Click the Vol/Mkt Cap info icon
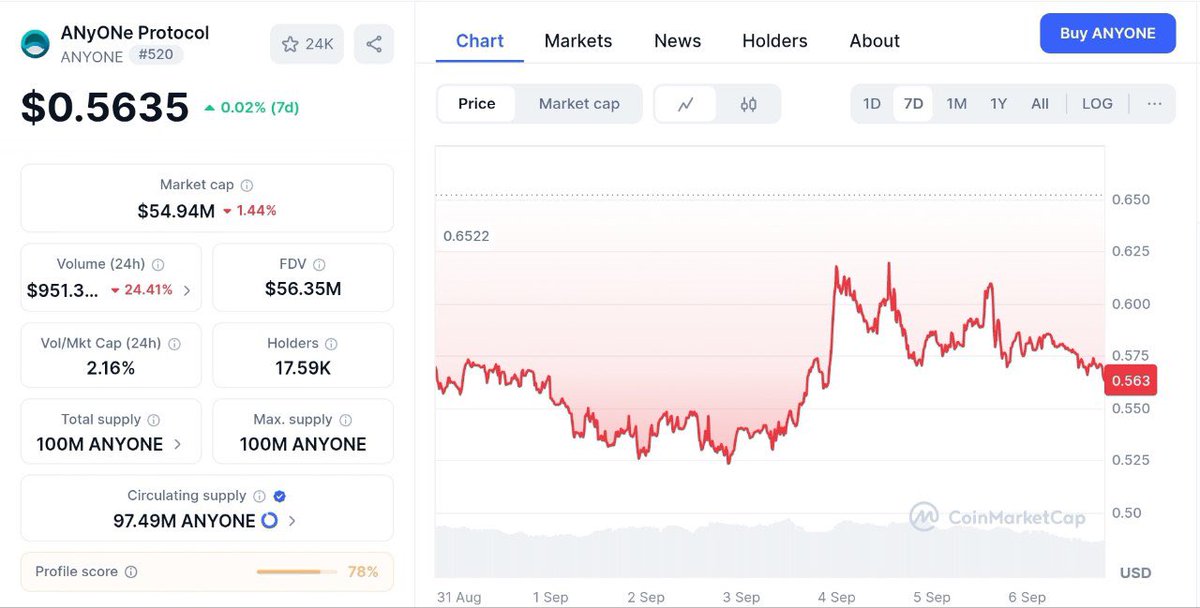Image resolution: width=1200 pixels, height=608 pixels. tap(174, 343)
